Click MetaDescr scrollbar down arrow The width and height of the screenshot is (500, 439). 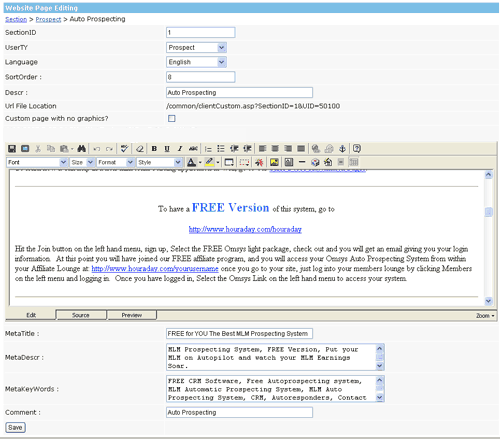click(380, 366)
